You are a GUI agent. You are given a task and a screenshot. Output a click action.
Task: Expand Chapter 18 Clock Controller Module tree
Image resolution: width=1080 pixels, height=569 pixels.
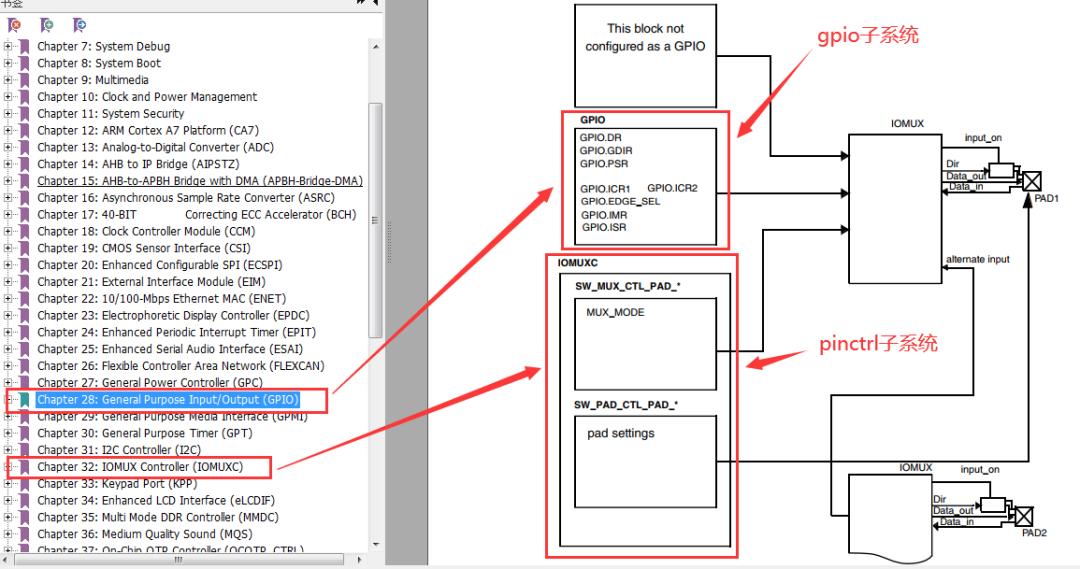tap(8, 231)
